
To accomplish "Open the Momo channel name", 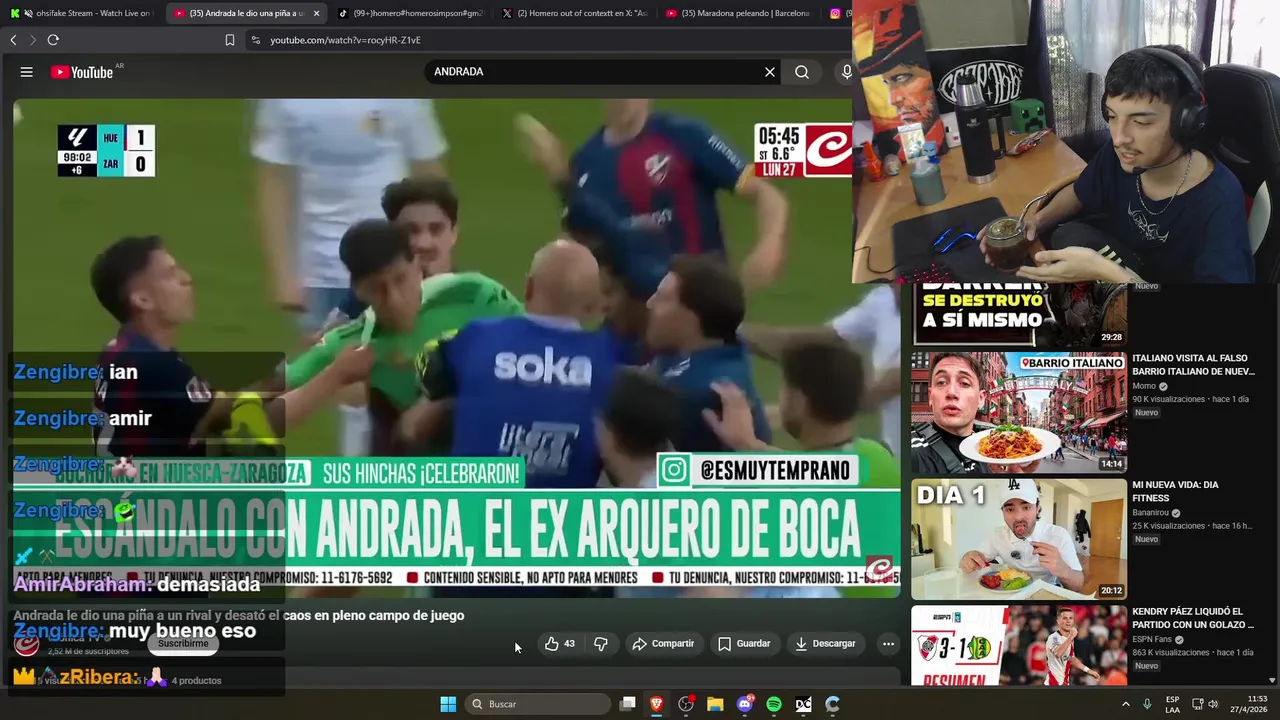I will coord(1144,386).
